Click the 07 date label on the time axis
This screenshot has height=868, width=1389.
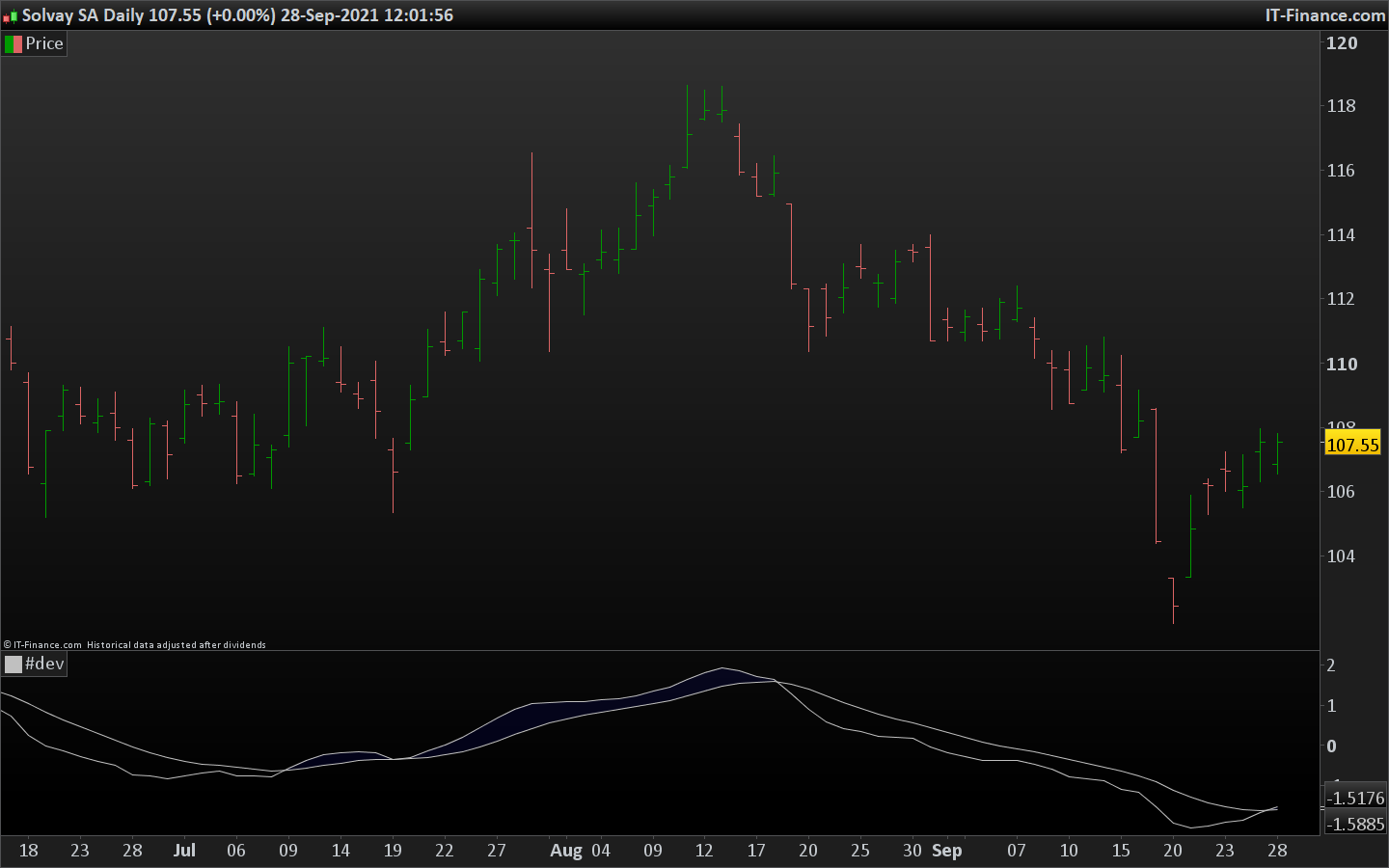tap(1017, 851)
